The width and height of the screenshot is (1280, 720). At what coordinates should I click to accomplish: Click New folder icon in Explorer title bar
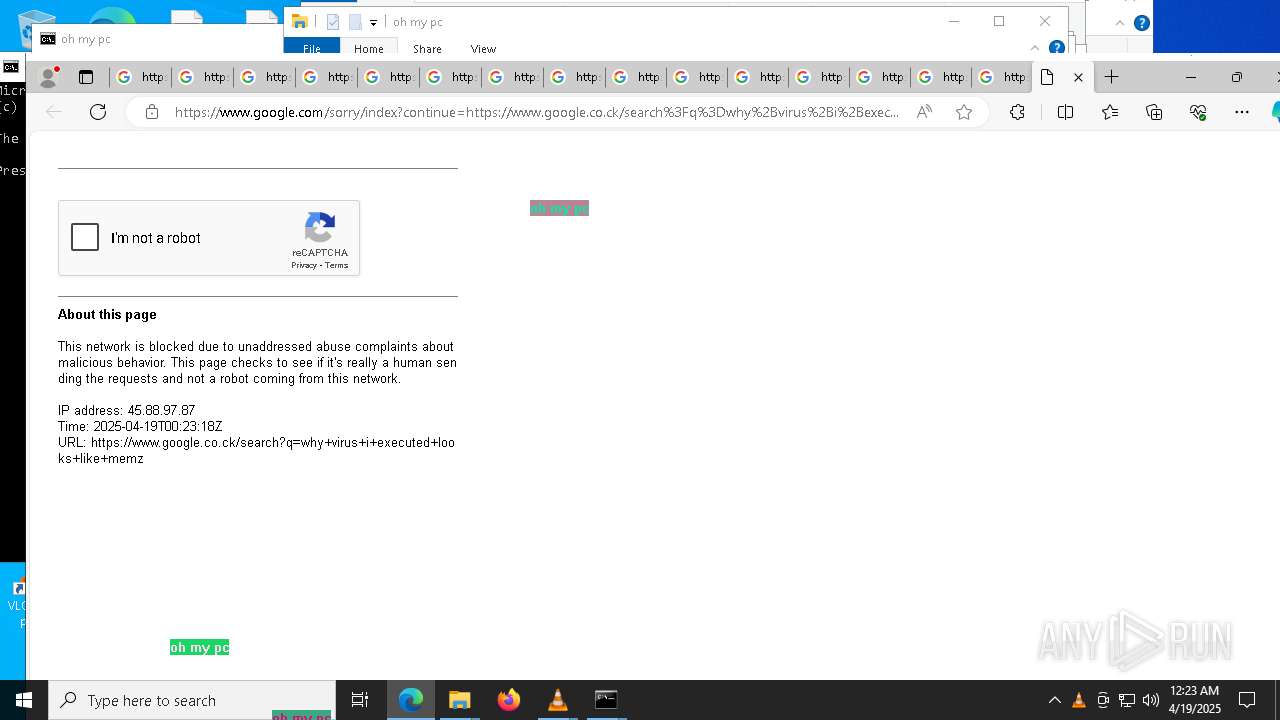(x=355, y=22)
